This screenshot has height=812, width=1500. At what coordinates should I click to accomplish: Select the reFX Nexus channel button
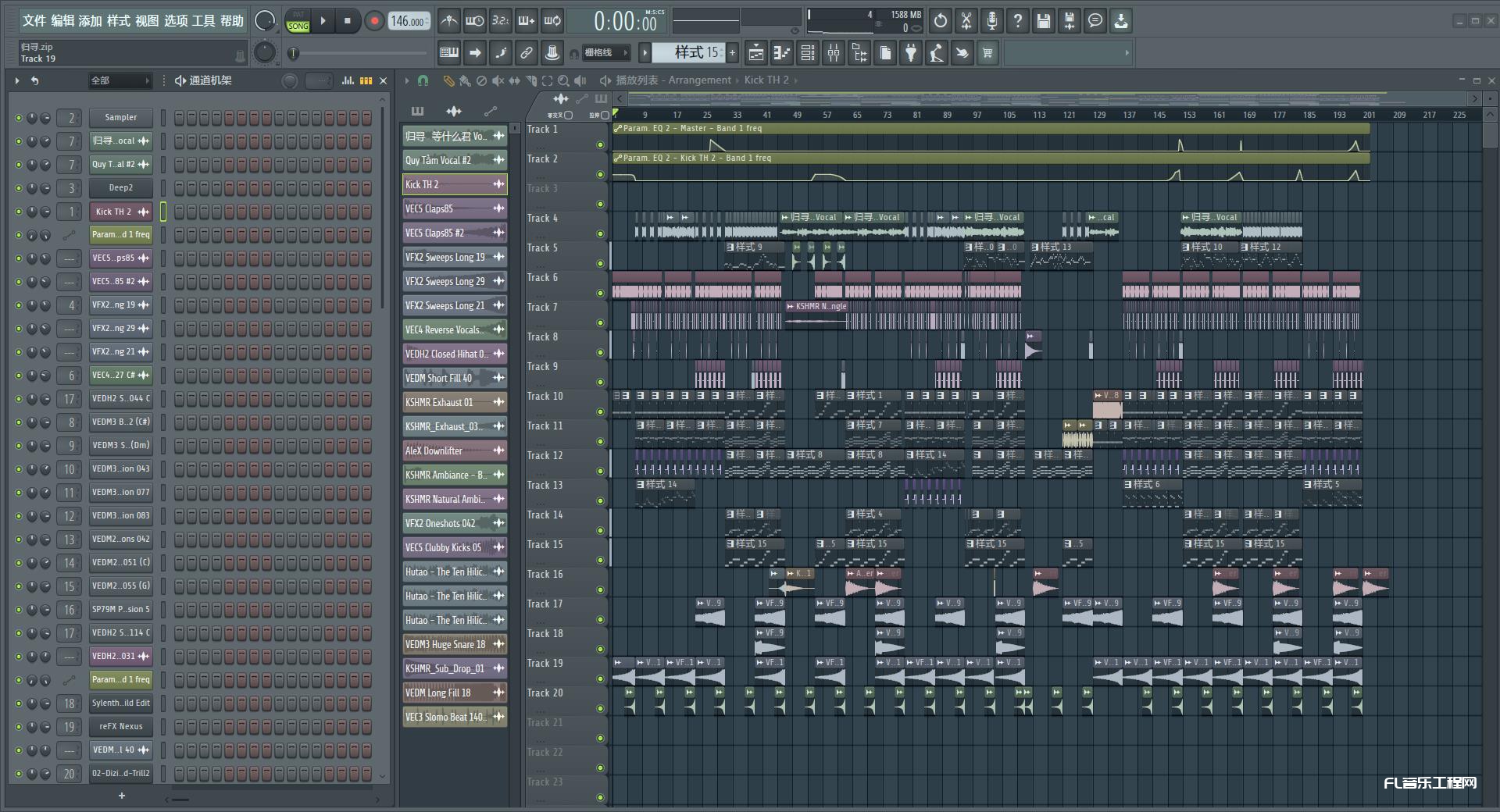[120, 727]
